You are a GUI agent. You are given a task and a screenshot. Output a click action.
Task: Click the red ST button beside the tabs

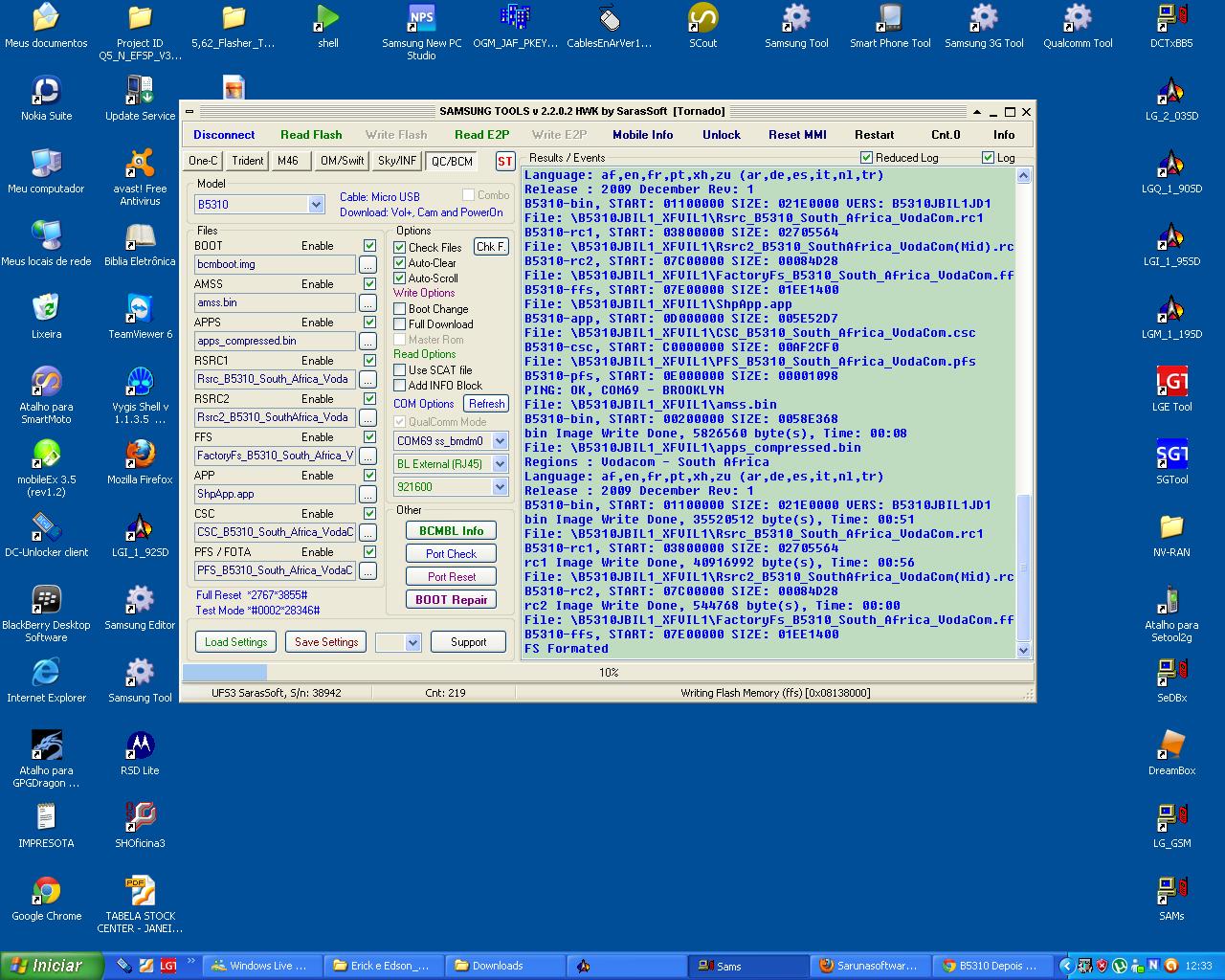[x=505, y=161]
